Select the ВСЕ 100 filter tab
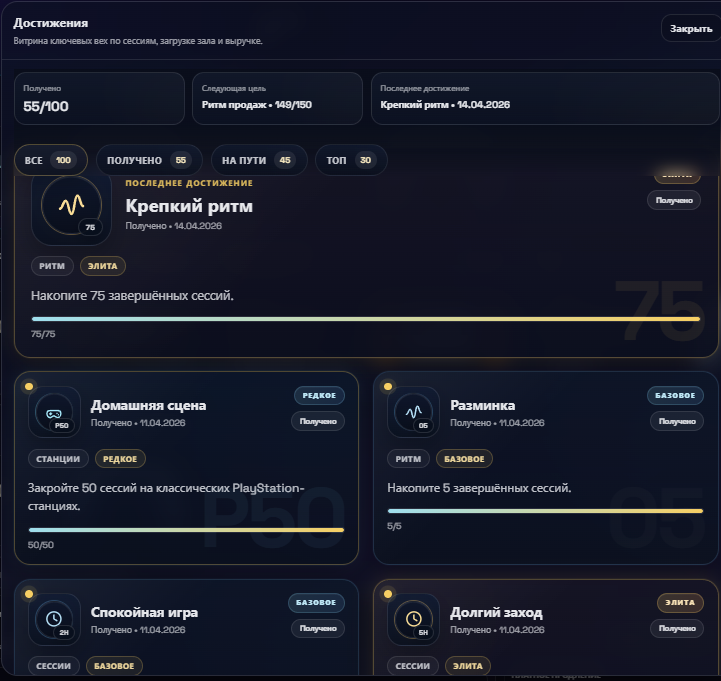721x681 pixels. (x=51, y=160)
